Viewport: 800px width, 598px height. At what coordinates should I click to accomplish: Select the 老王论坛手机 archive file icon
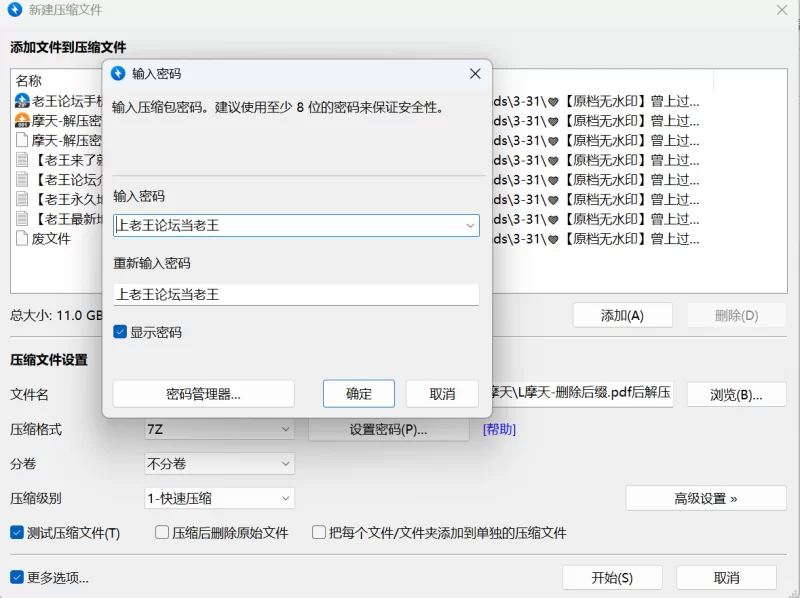[22, 101]
